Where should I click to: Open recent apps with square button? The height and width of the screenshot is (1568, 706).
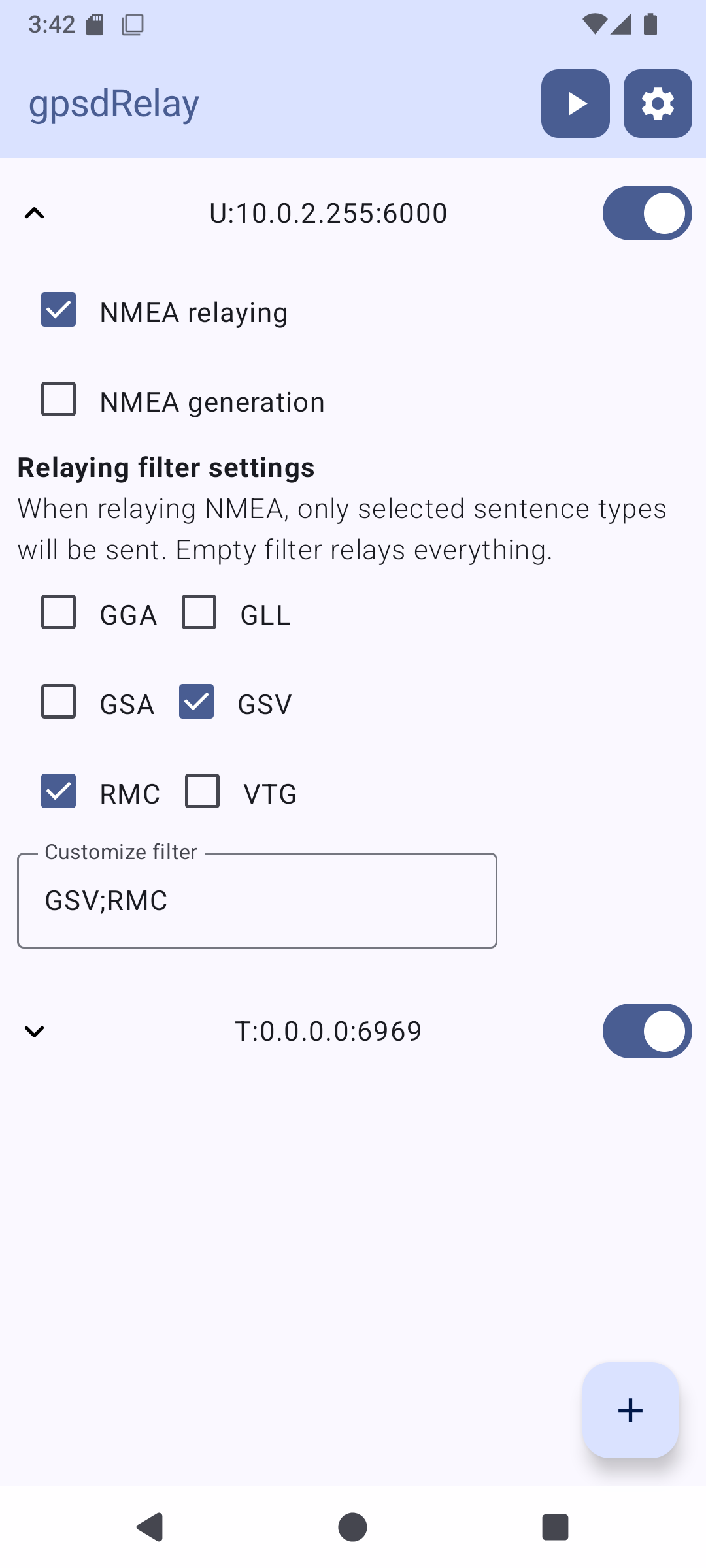pyautogui.click(x=555, y=1527)
